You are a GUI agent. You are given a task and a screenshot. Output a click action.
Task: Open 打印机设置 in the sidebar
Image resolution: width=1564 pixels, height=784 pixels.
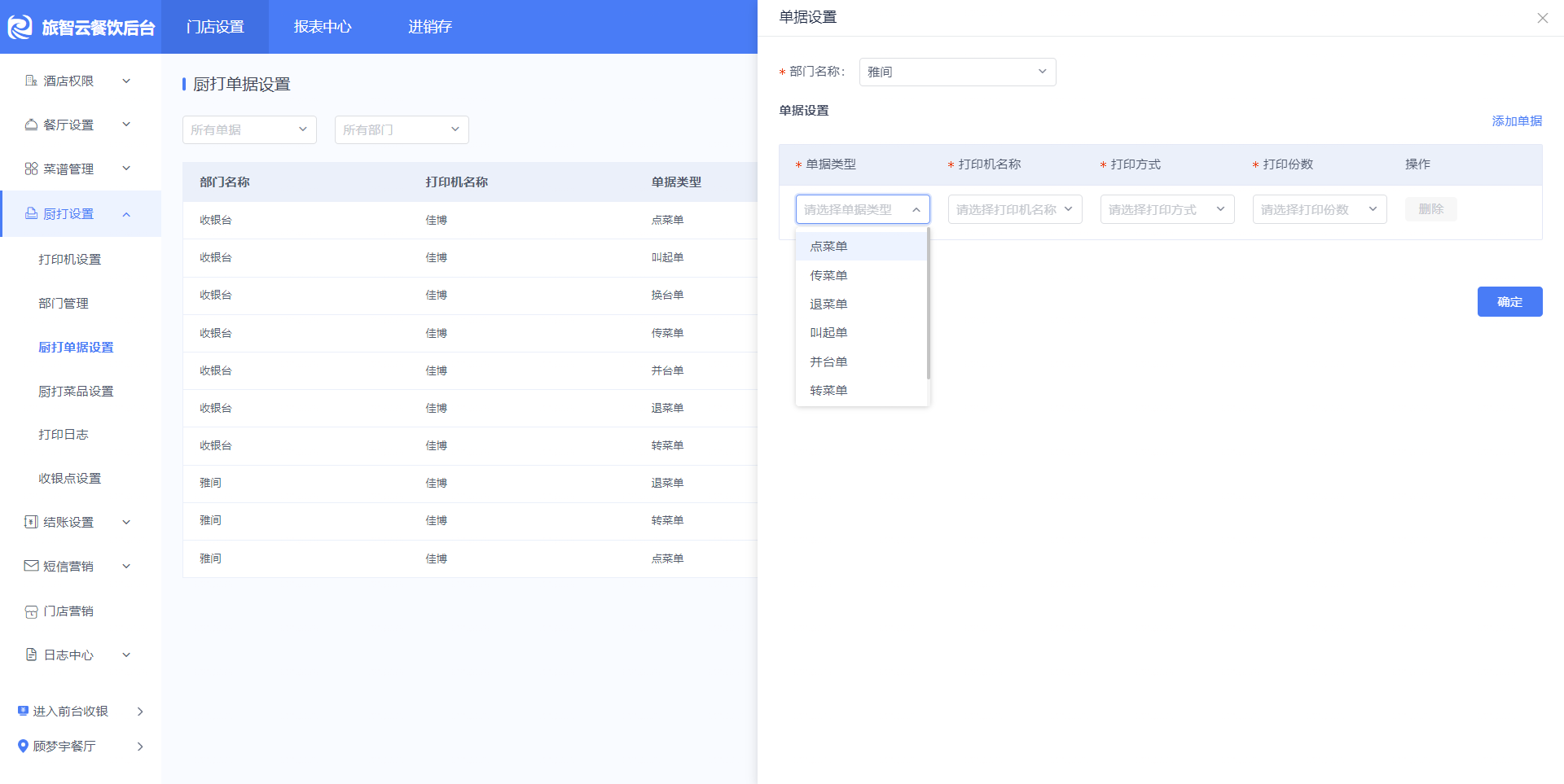coord(70,259)
